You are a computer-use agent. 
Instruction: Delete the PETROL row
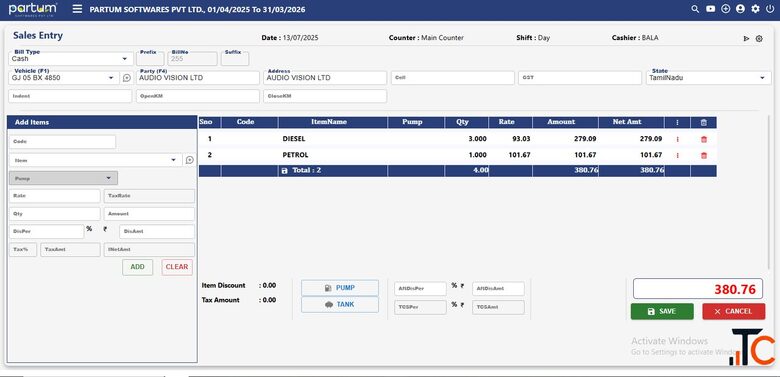click(703, 155)
